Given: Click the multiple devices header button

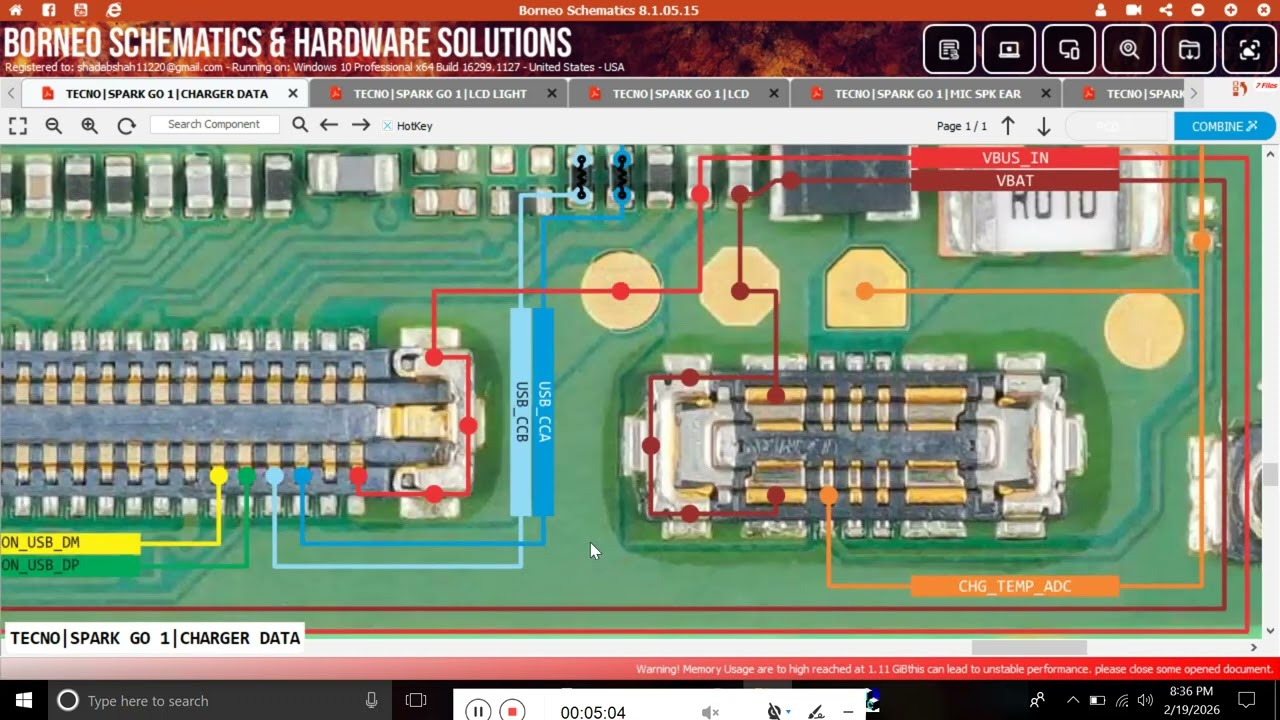Looking at the screenshot, I should (x=1069, y=49).
